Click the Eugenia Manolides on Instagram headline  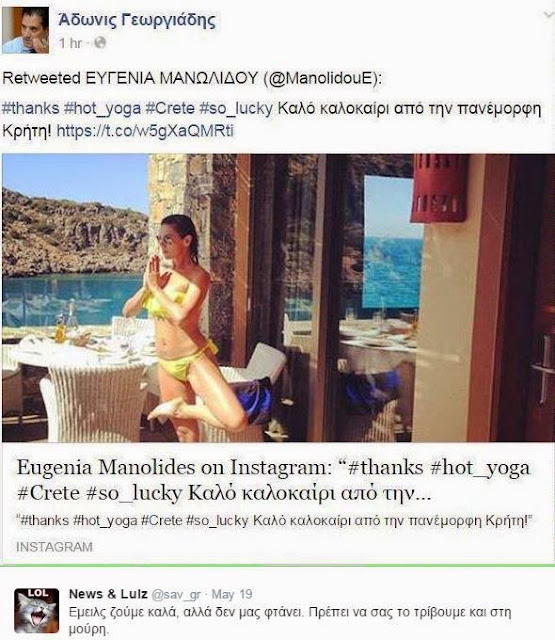273,480
